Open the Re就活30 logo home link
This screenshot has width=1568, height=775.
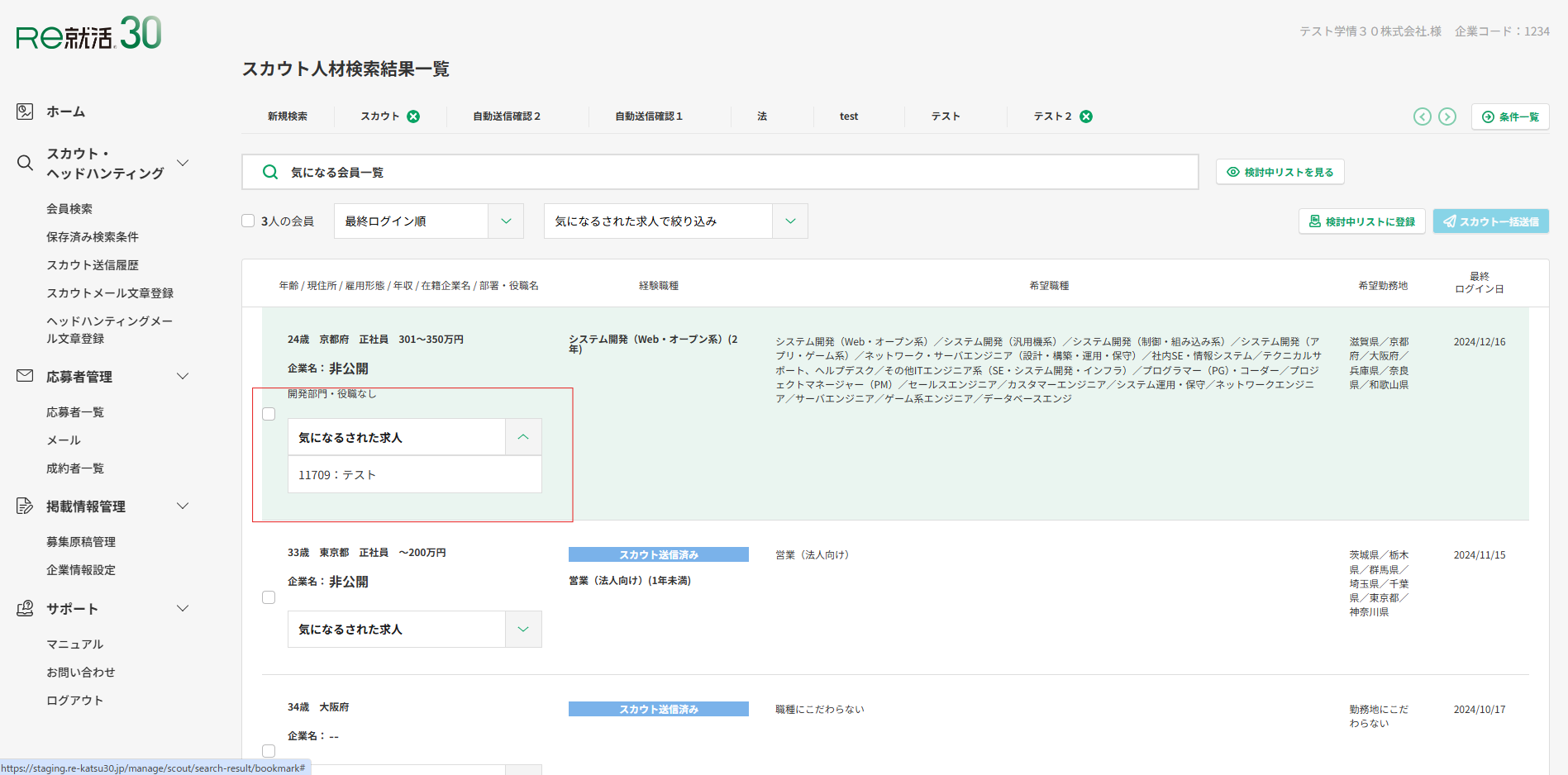tap(88, 34)
